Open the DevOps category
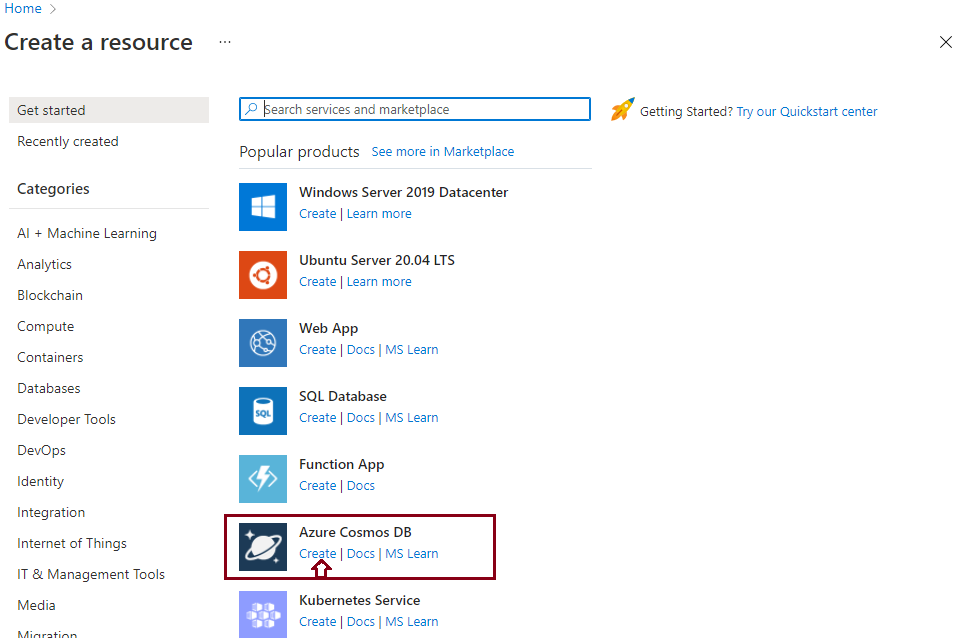The image size is (960, 638). [x=42, y=451]
